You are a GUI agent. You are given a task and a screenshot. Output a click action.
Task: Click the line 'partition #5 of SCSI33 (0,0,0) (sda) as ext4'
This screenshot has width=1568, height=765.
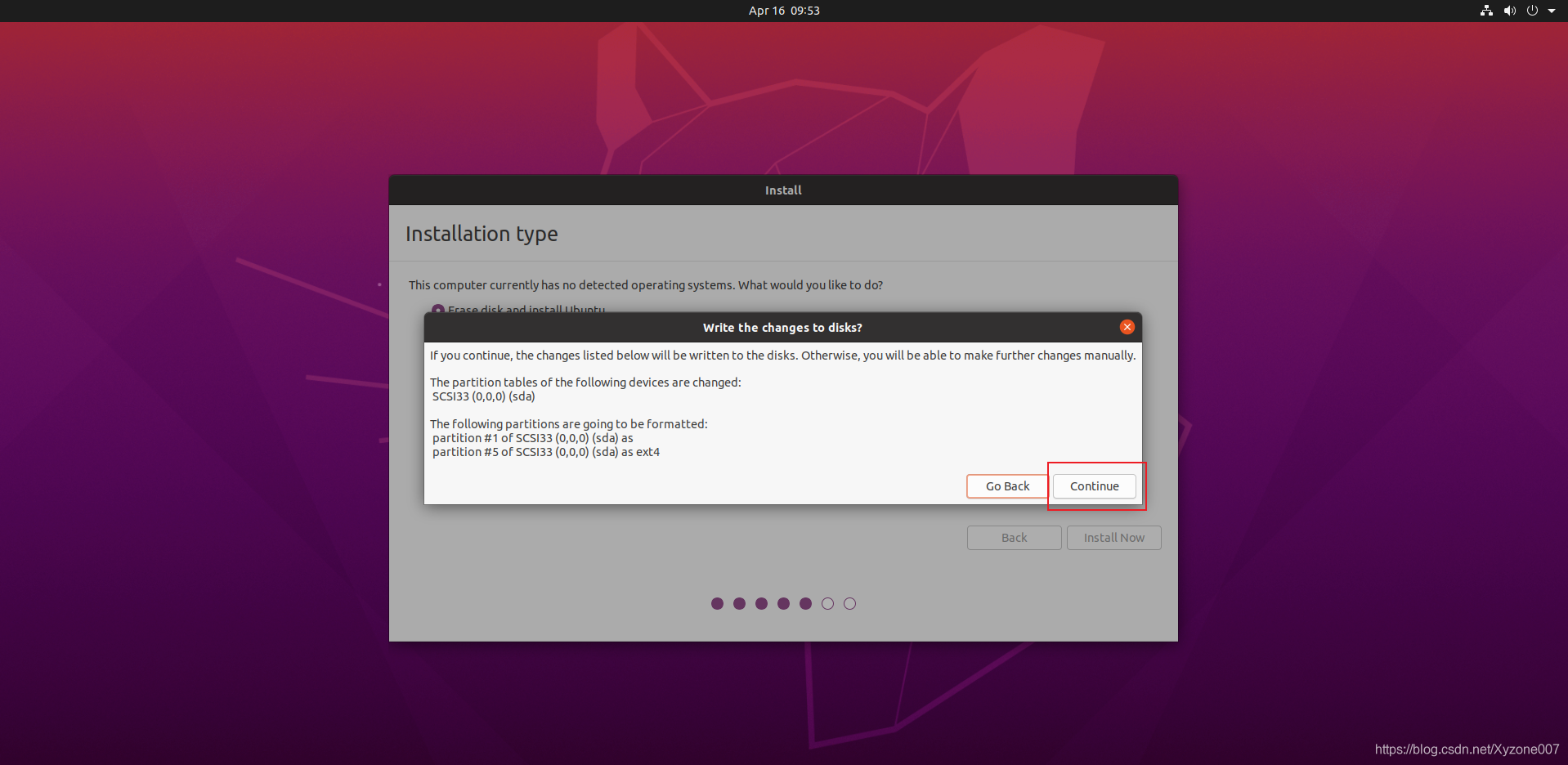546,452
